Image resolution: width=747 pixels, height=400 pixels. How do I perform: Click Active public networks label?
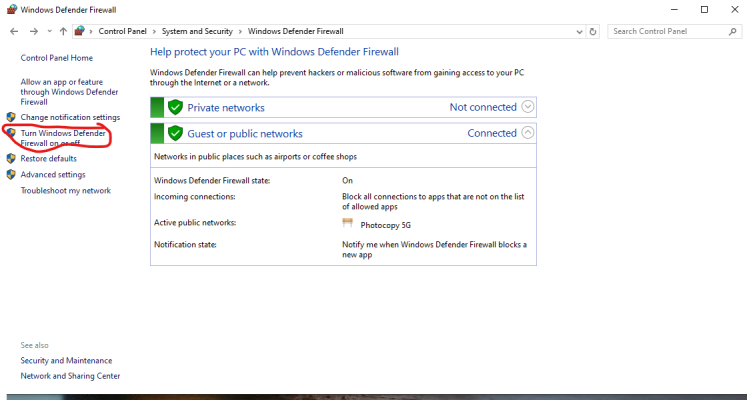(195, 222)
